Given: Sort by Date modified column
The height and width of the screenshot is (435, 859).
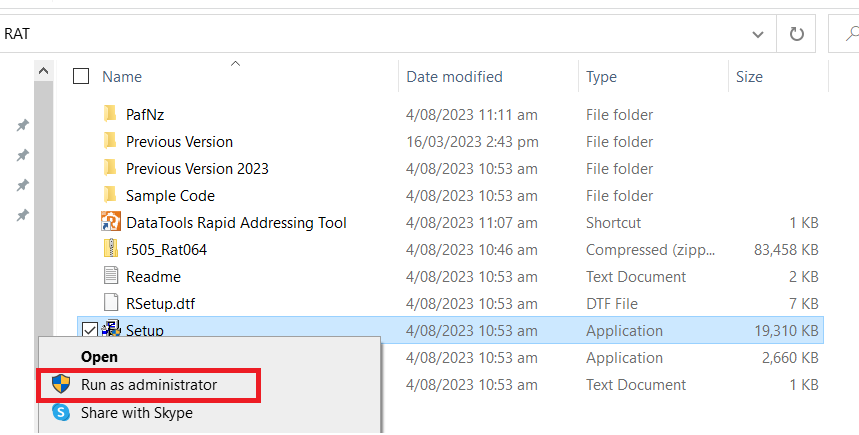Looking at the screenshot, I should click(454, 76).
